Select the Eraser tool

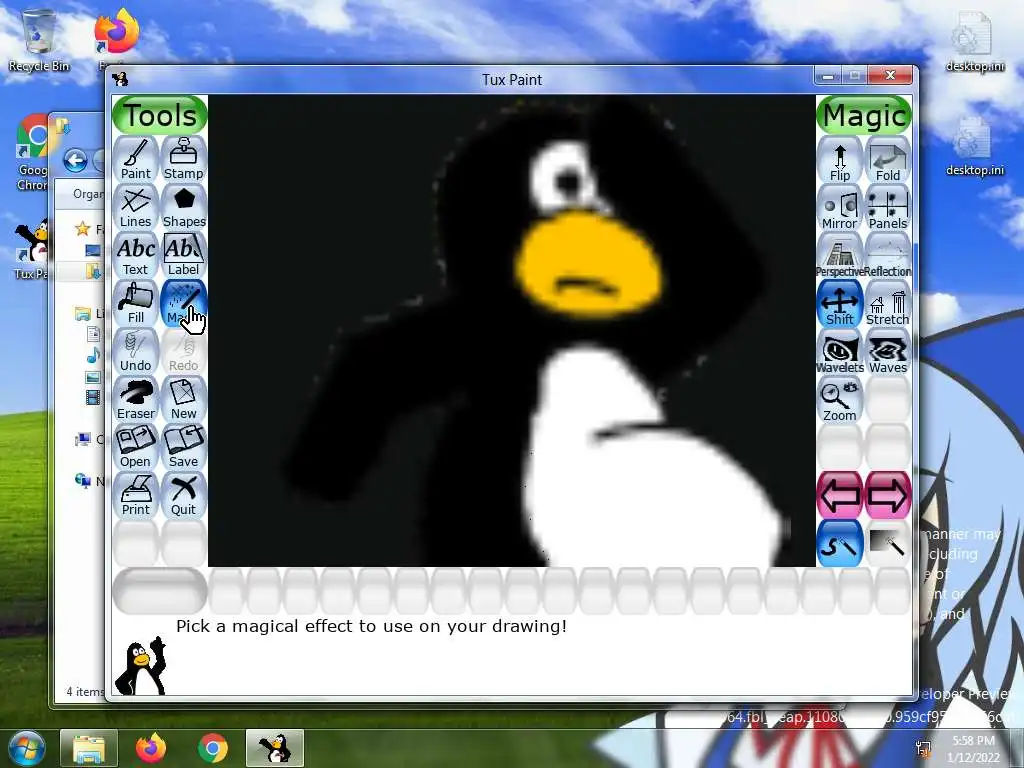coord(136,399)
